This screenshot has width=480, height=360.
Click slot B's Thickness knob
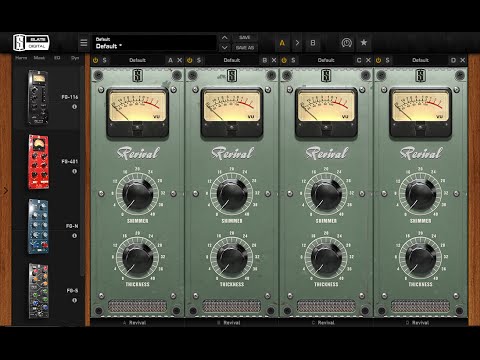[232, 258]
